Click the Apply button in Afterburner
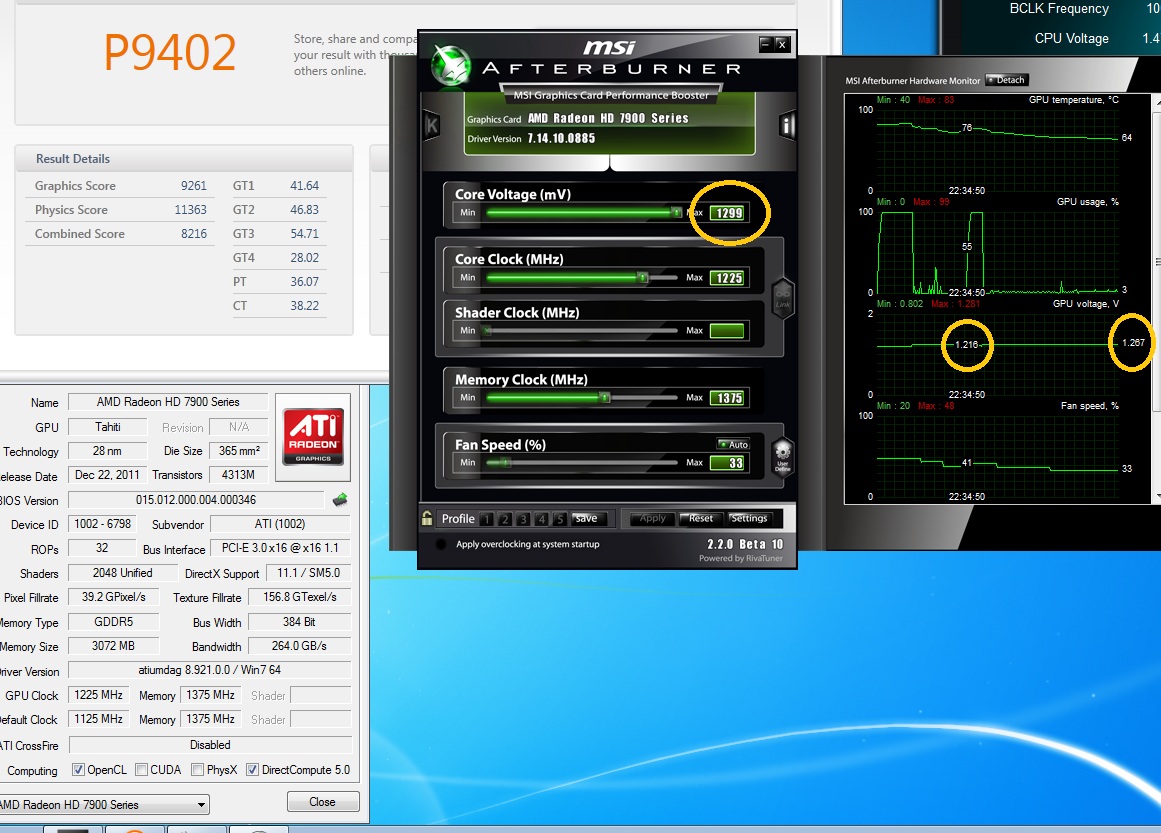 click(652, 518)
